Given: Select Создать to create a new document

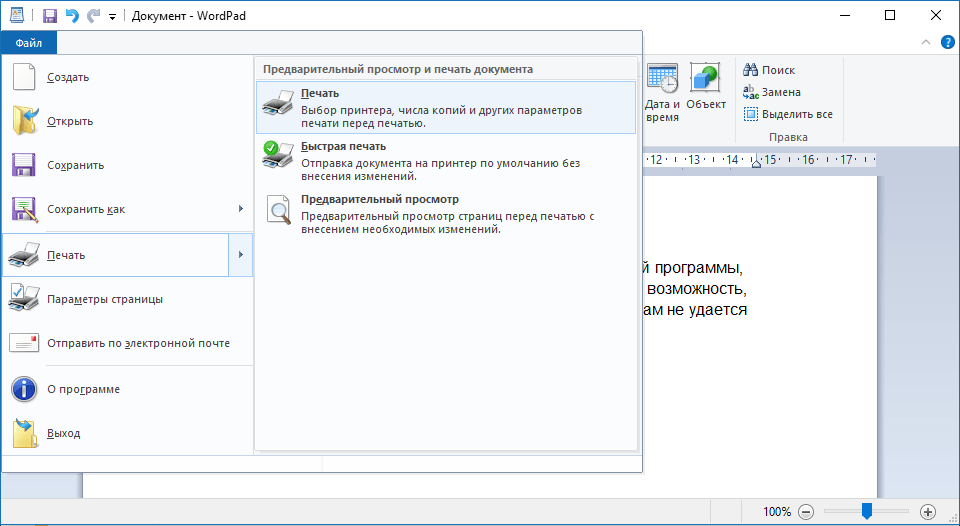Looking at the screenshot, I should pos(127,77).
